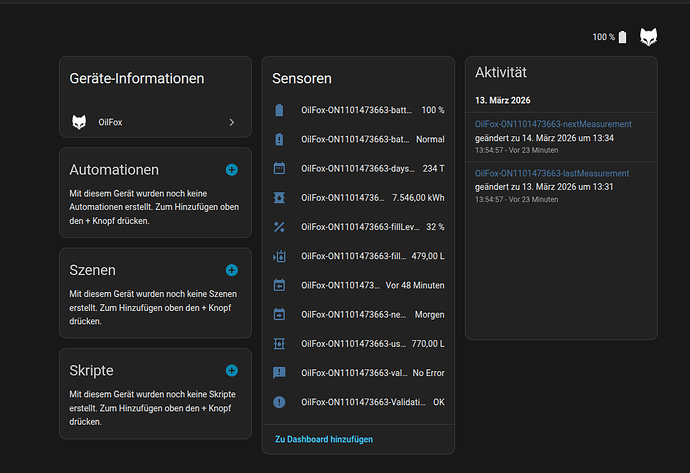Expand the OilFox entry chevron in Geräte-Informationen
Screen dimensions: 690x473
point(232,122)
